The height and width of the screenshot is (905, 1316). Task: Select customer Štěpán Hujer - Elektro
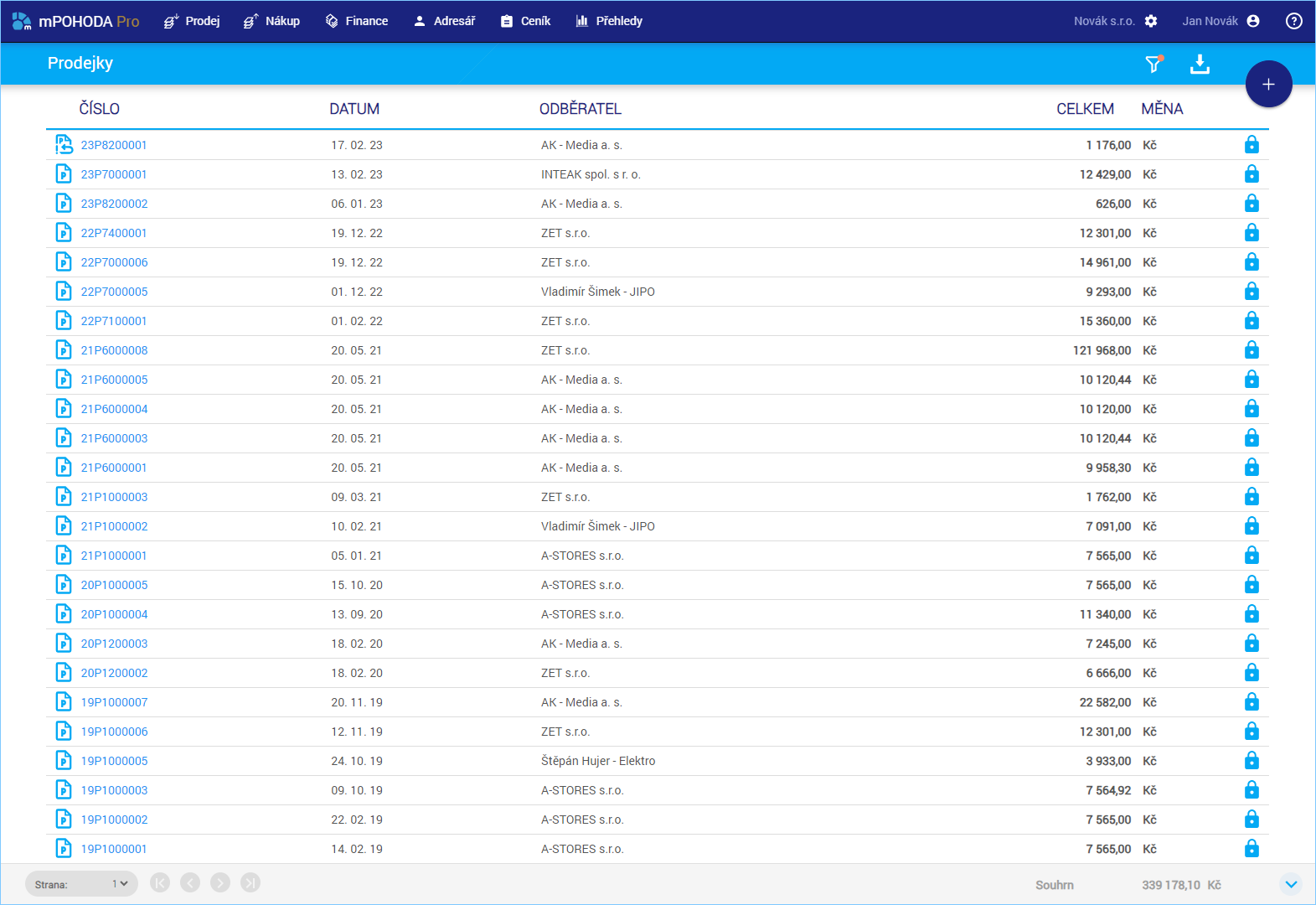pyautogui.click(x=598, y=761)
